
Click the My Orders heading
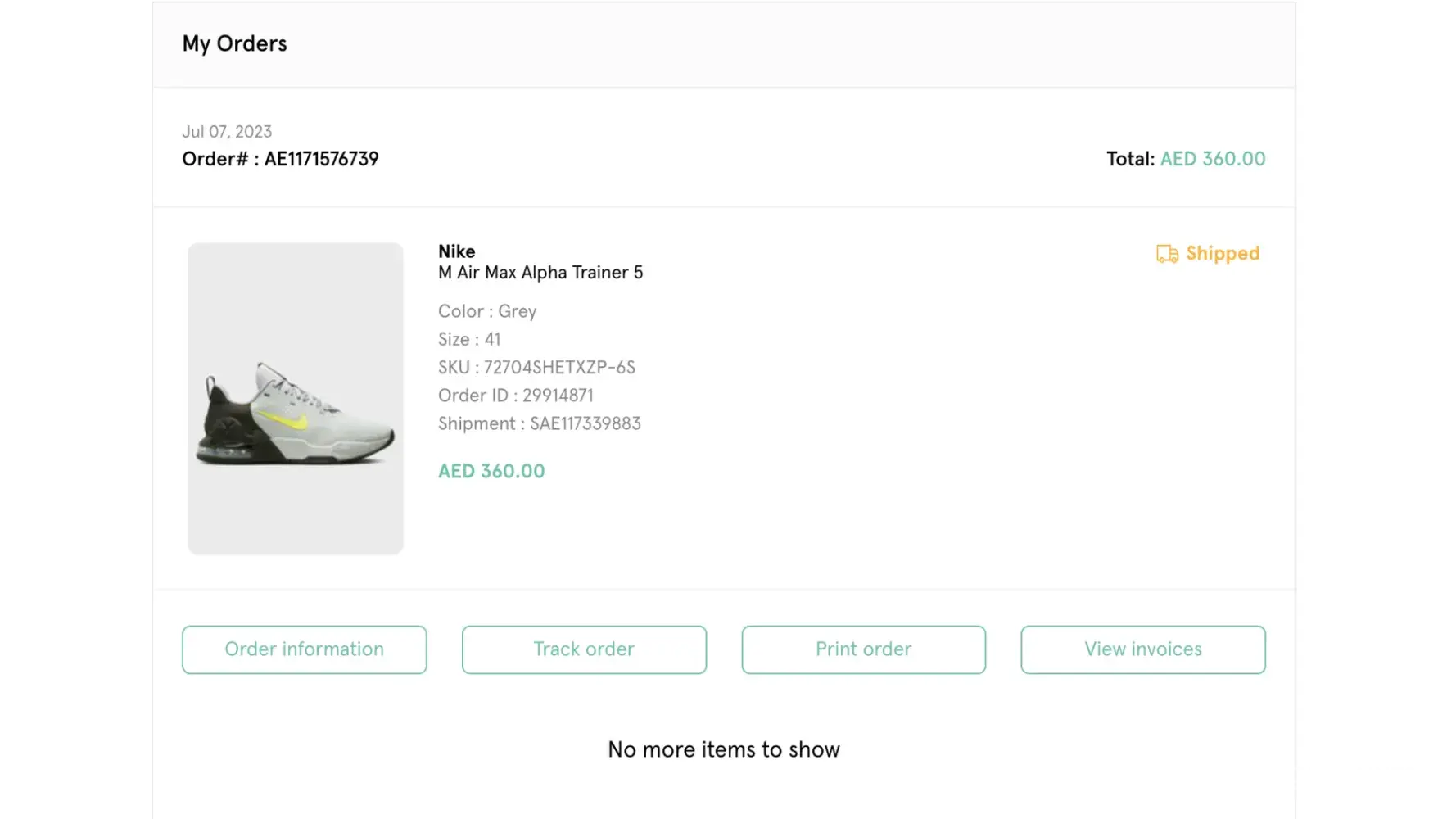click(234, 43)
